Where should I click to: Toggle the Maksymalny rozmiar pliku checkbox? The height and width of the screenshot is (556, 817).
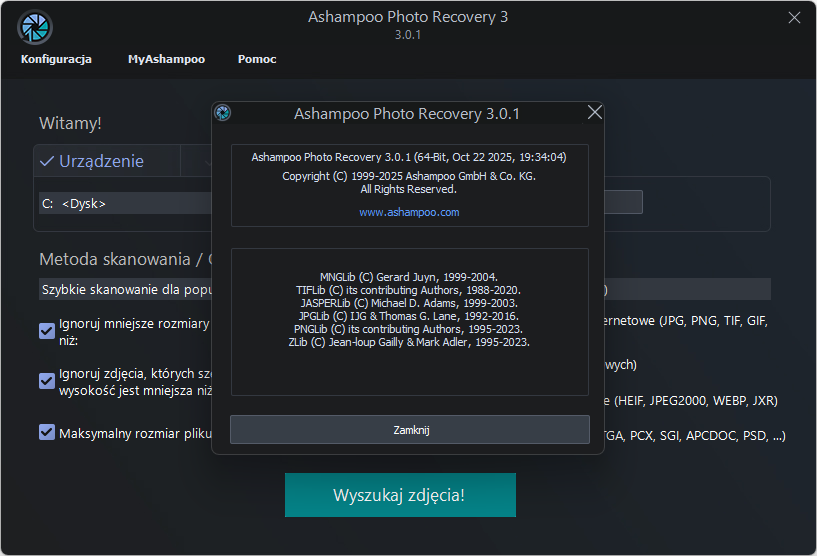coord(47,432)
